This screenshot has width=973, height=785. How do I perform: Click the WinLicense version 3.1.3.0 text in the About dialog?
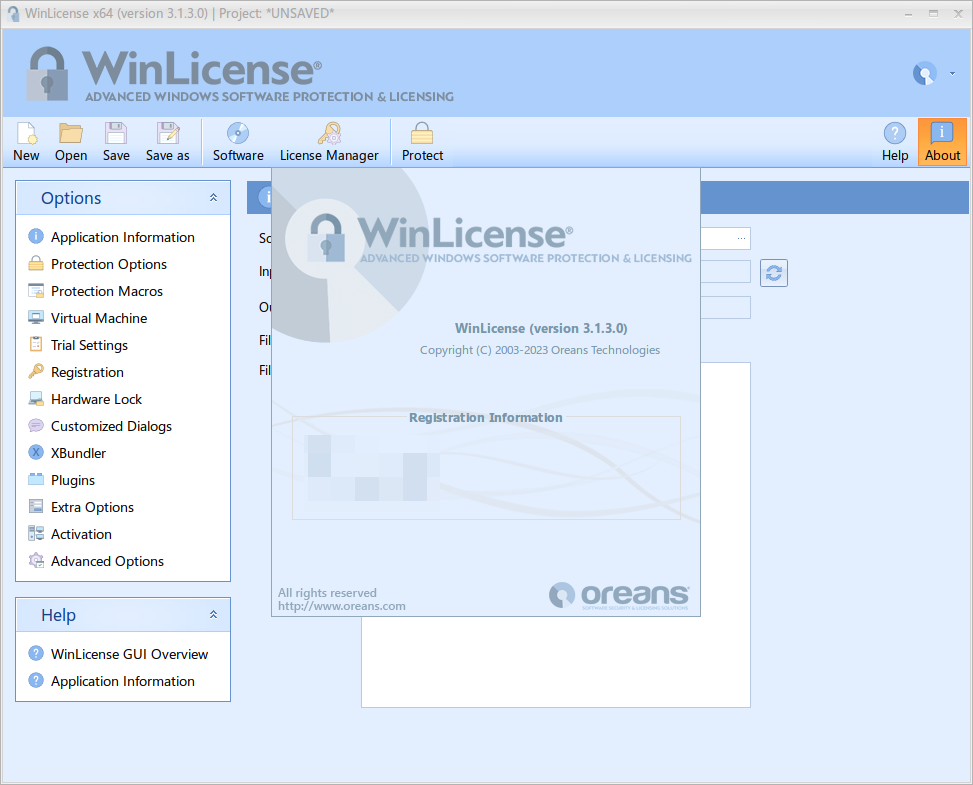pyautogui.click(x=541, y=328)
